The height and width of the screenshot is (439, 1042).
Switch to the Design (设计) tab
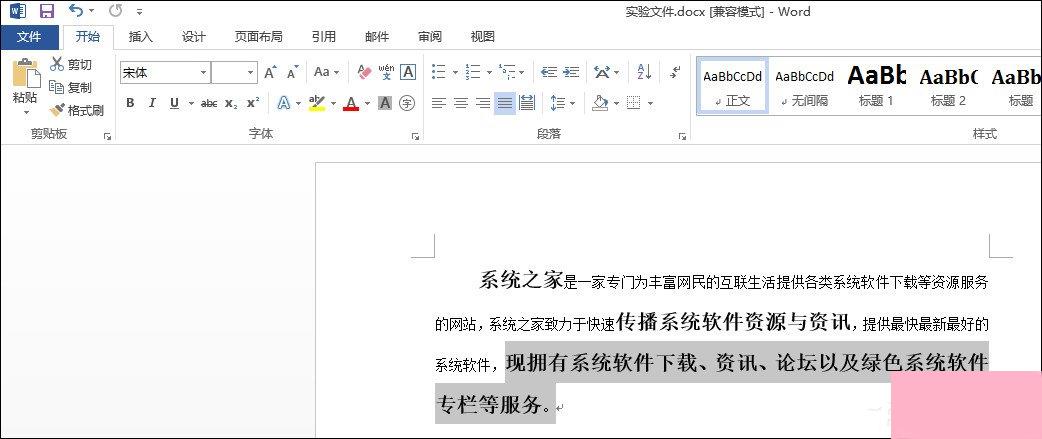pyautogui.click(x=193, y=37)
